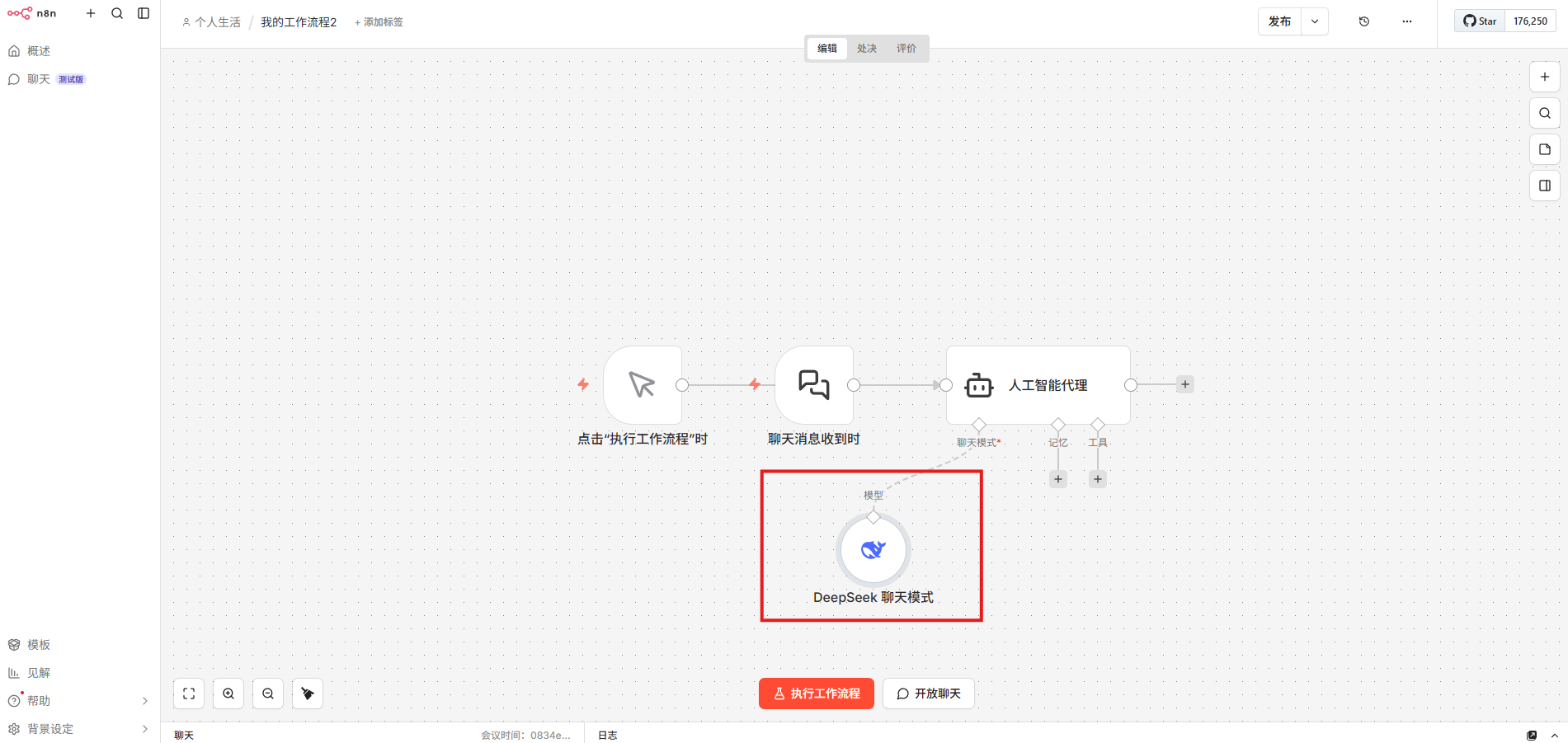This screenshot has height=743, width=1568.
Task: Expand the 帮助 help submenu
Action: (x=144, y=701)
